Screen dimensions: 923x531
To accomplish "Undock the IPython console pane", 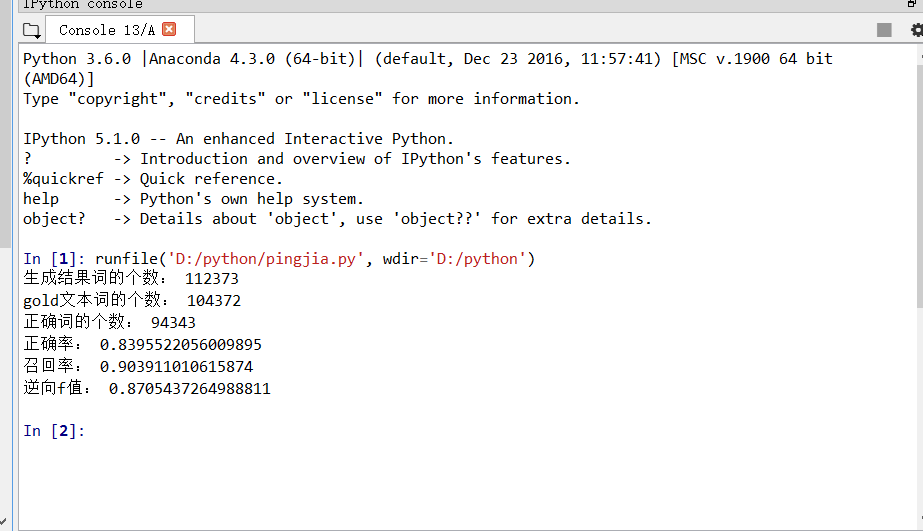I will pos(912,4).
